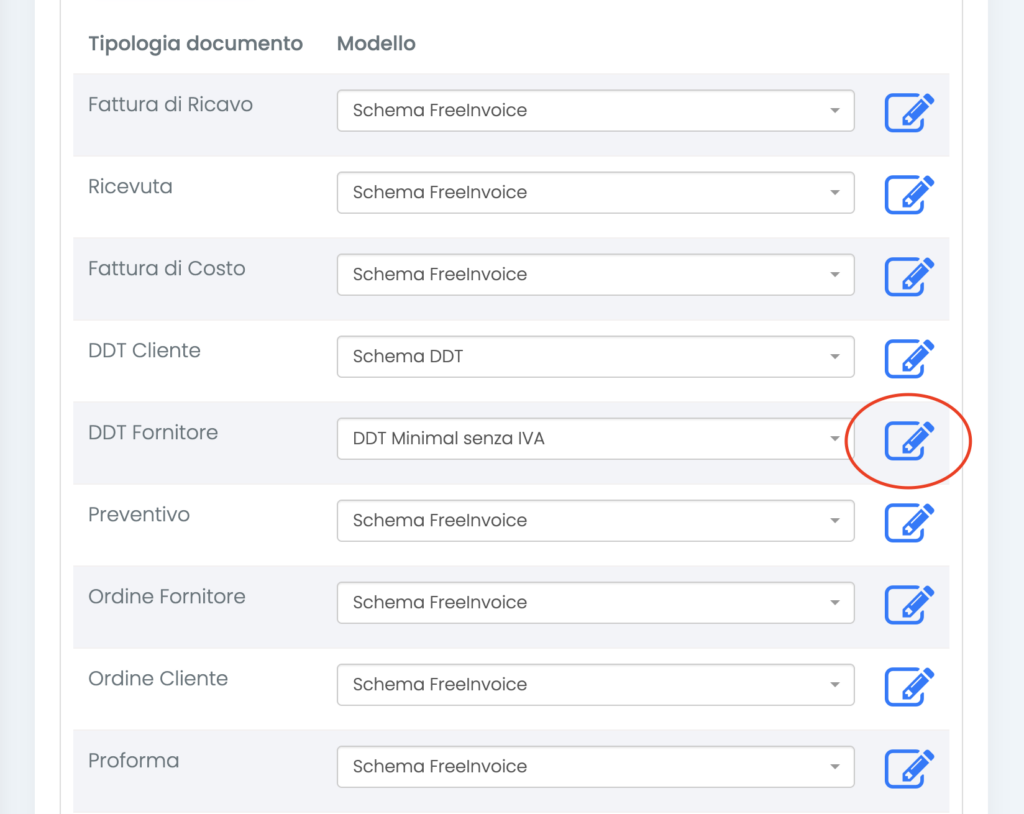
Task: Edit the Ordine Cliente model
Action: pos(909,687)
